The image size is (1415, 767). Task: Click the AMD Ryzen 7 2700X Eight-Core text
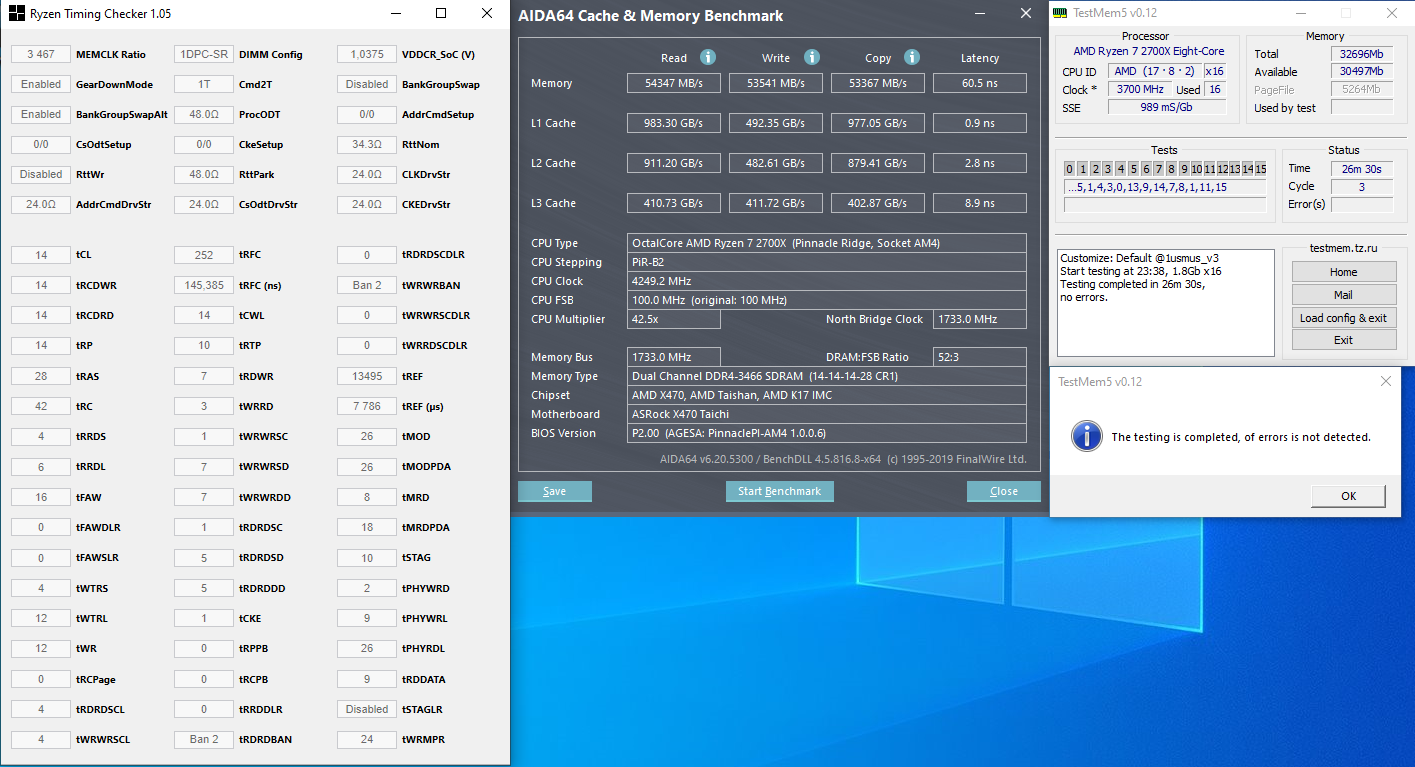click(x=1148, y=51)
